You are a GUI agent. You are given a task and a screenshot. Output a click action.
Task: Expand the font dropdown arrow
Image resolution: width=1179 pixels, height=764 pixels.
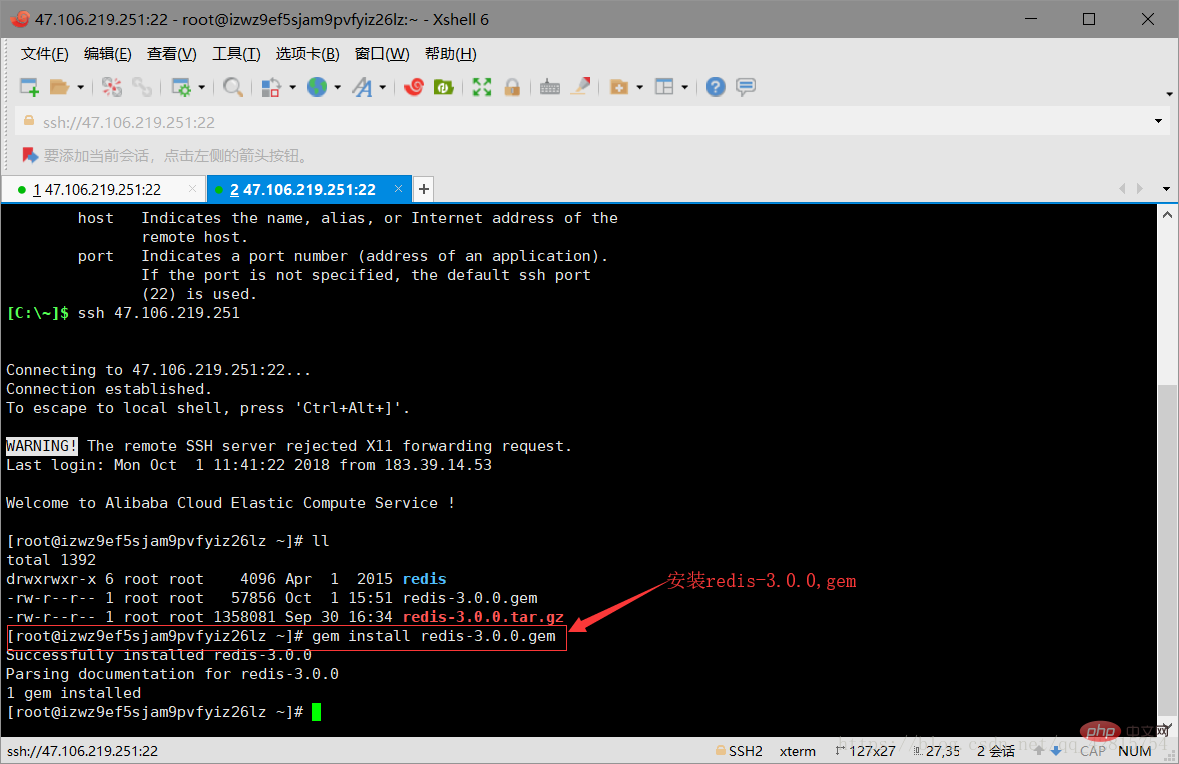(x=383, y=88)
